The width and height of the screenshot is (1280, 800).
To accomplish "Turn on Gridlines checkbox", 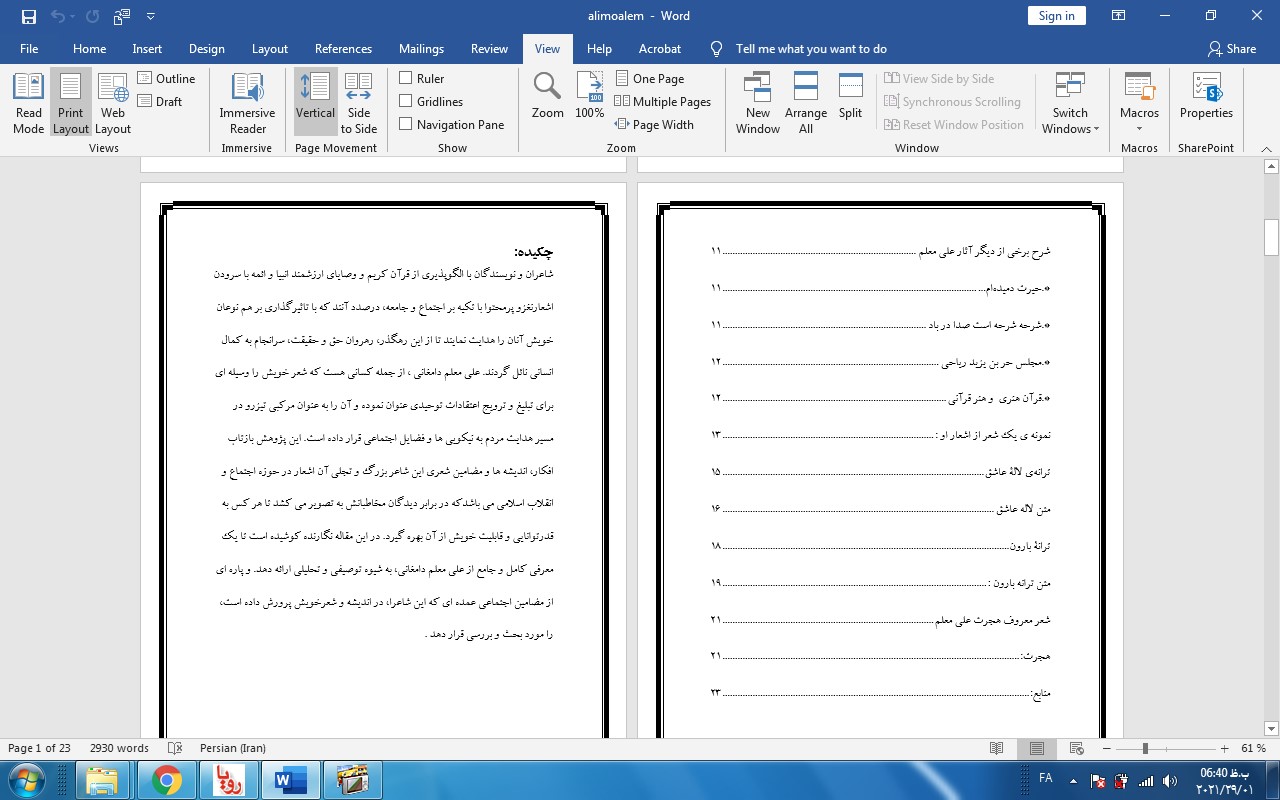I will point(406,101).
